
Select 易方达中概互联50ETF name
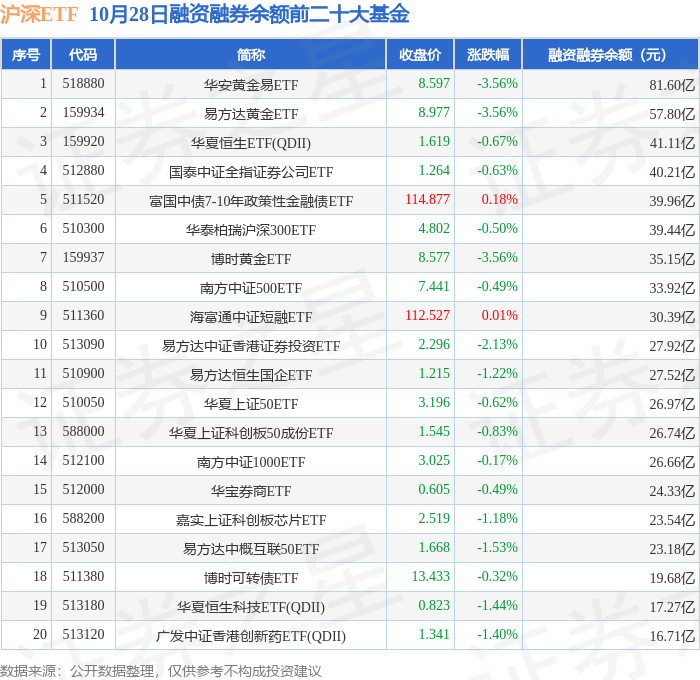[251, 549]
